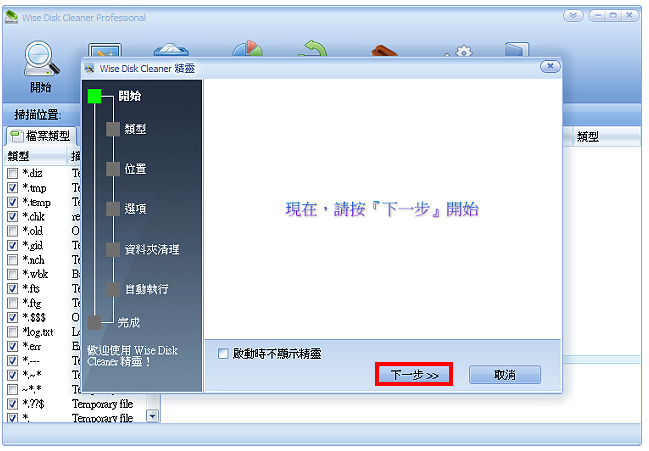Enable 啟動時不顯示精靈 checkbox
The height and width of the screenshot is (451, 649).
tap(223, 354)
